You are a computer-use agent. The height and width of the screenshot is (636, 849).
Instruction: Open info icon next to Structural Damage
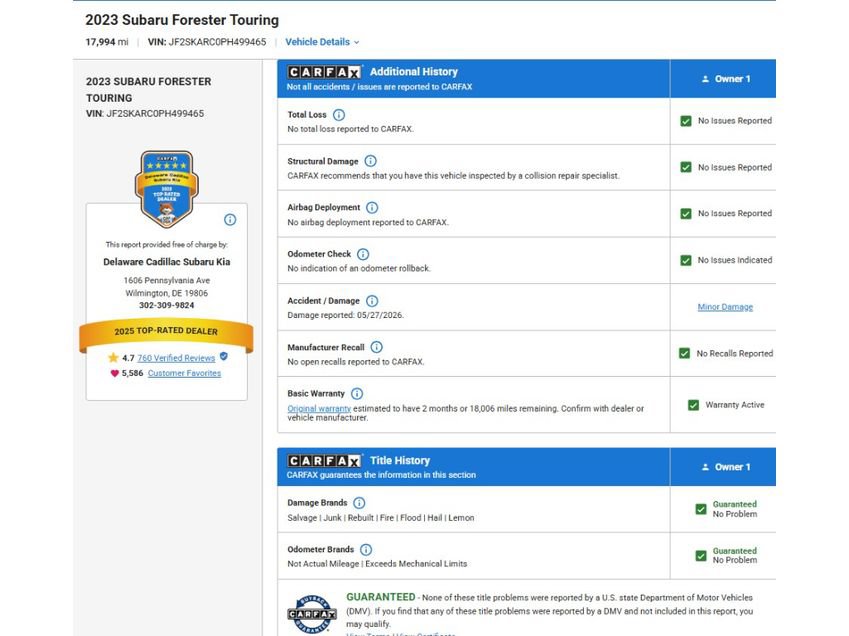[370, 161]
